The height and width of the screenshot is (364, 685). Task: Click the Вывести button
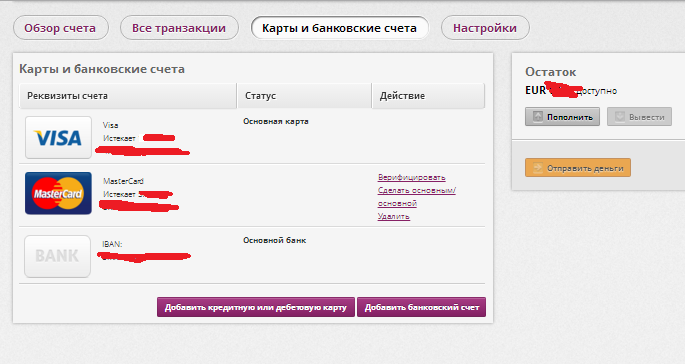[x=639, y=117]
